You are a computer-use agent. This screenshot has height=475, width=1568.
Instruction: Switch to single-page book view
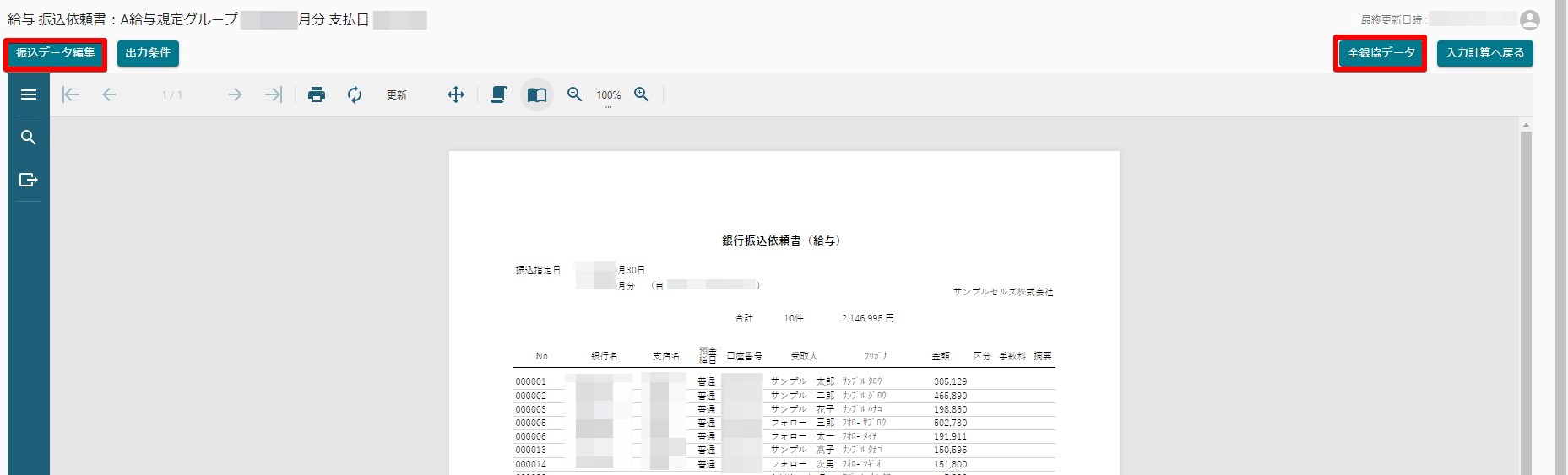point(537,94)
